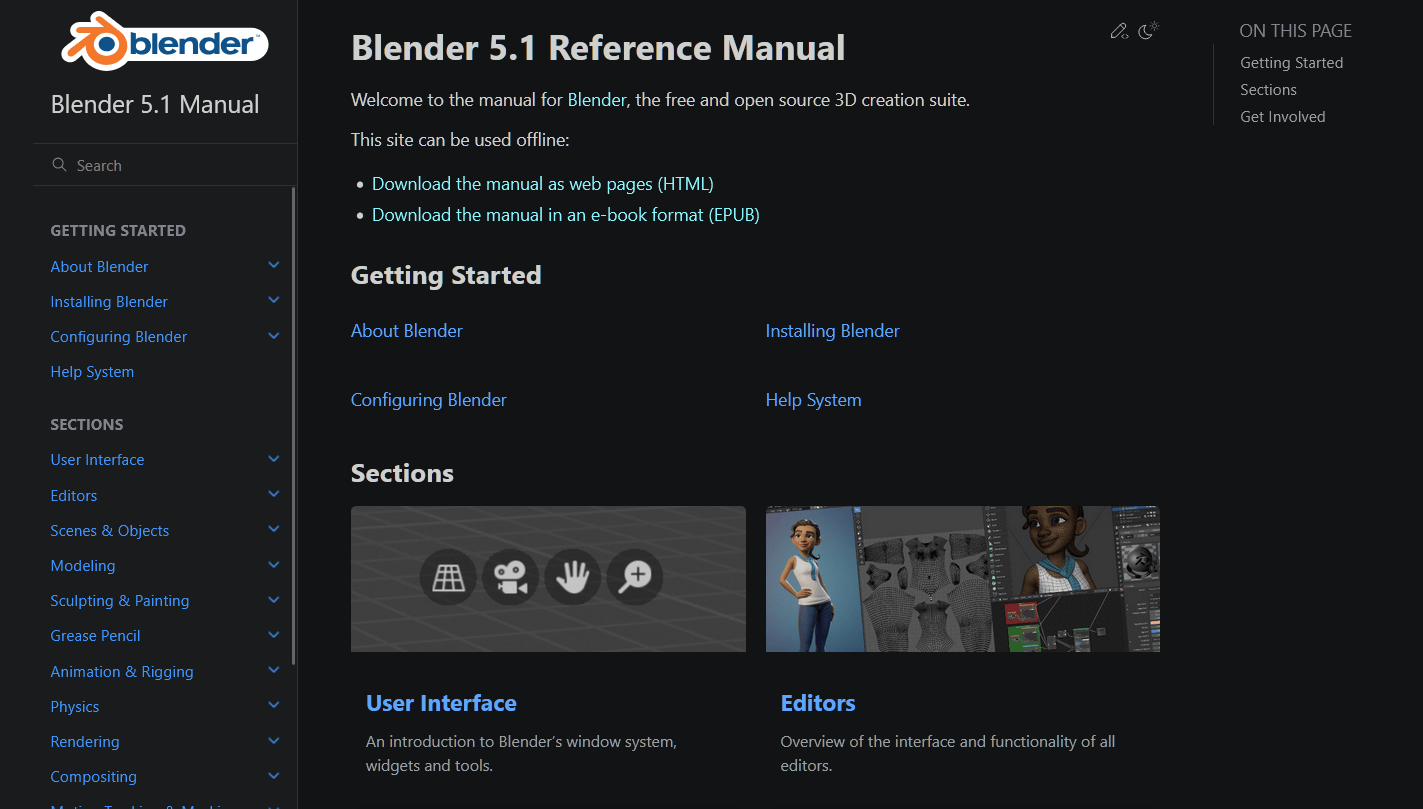
Task: Open Installing Blender link in main content
Action: (833, 331)
